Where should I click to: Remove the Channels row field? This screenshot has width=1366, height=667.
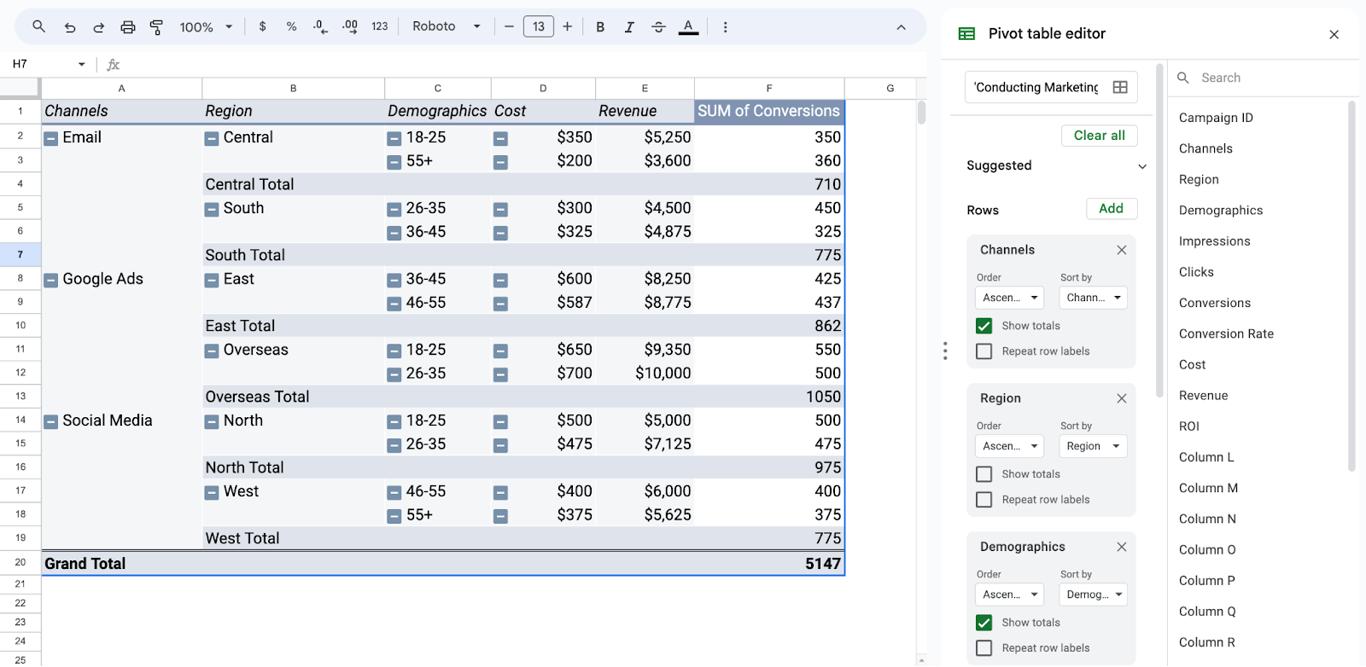pos(1121,250)
